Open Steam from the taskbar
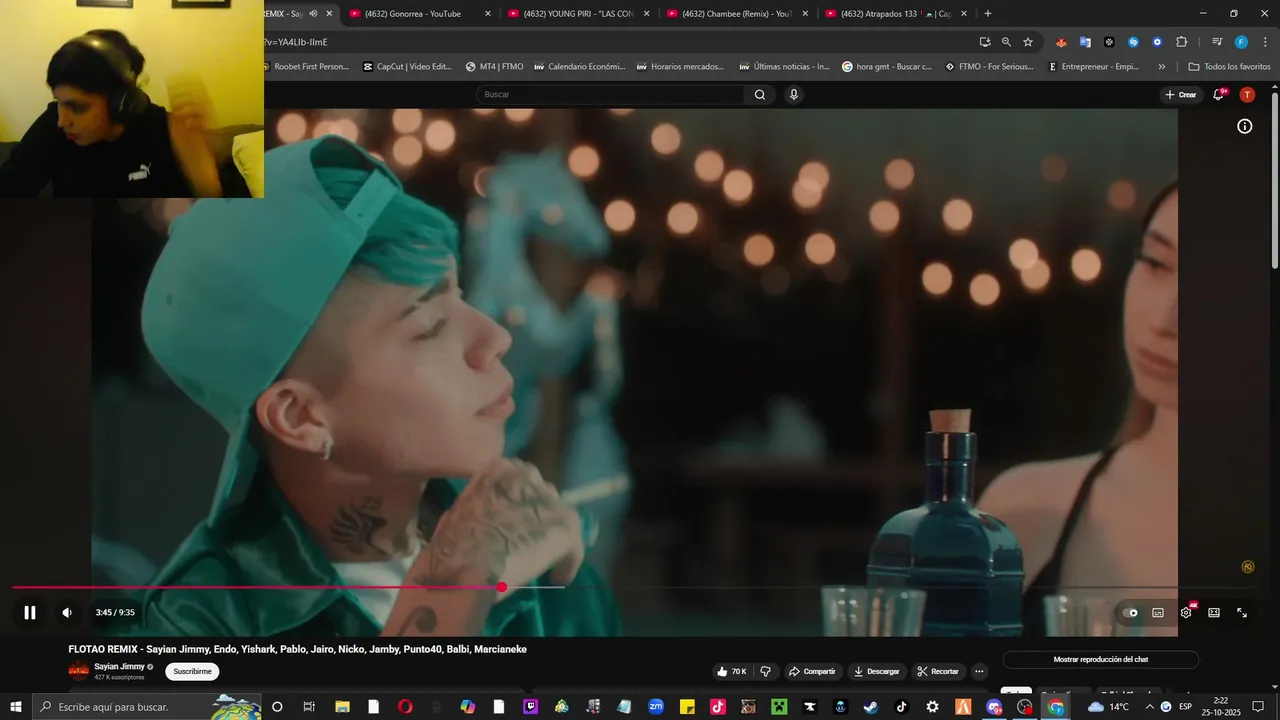Viewport: 1280px width, 720px height. [870, 707]
